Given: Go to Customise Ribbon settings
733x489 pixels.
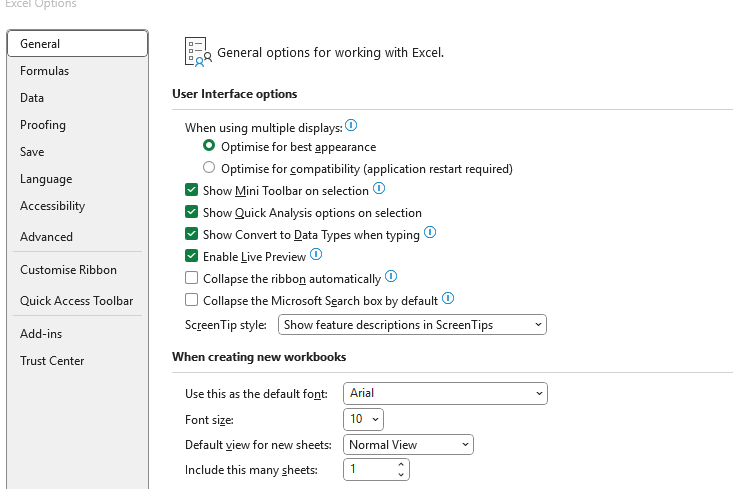Looking at the screenshot, I should 68,270.
